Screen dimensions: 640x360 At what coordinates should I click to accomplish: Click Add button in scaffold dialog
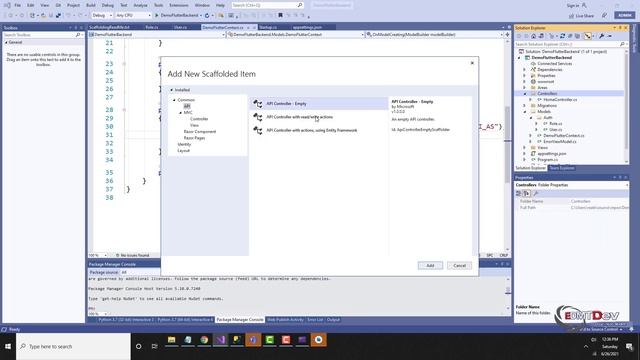coord(430,266)
